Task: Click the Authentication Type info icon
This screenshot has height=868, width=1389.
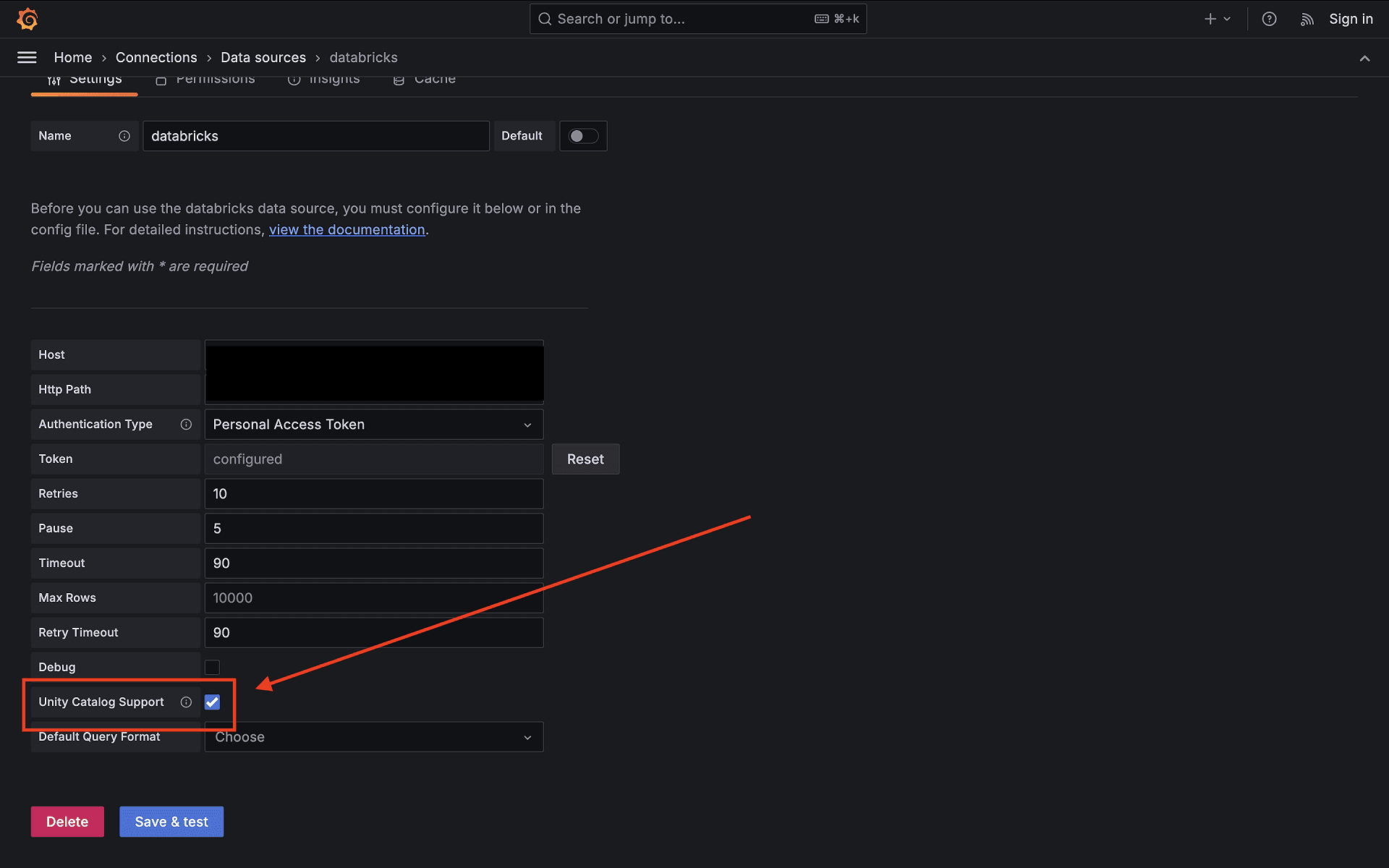Action: click(187, 425)
